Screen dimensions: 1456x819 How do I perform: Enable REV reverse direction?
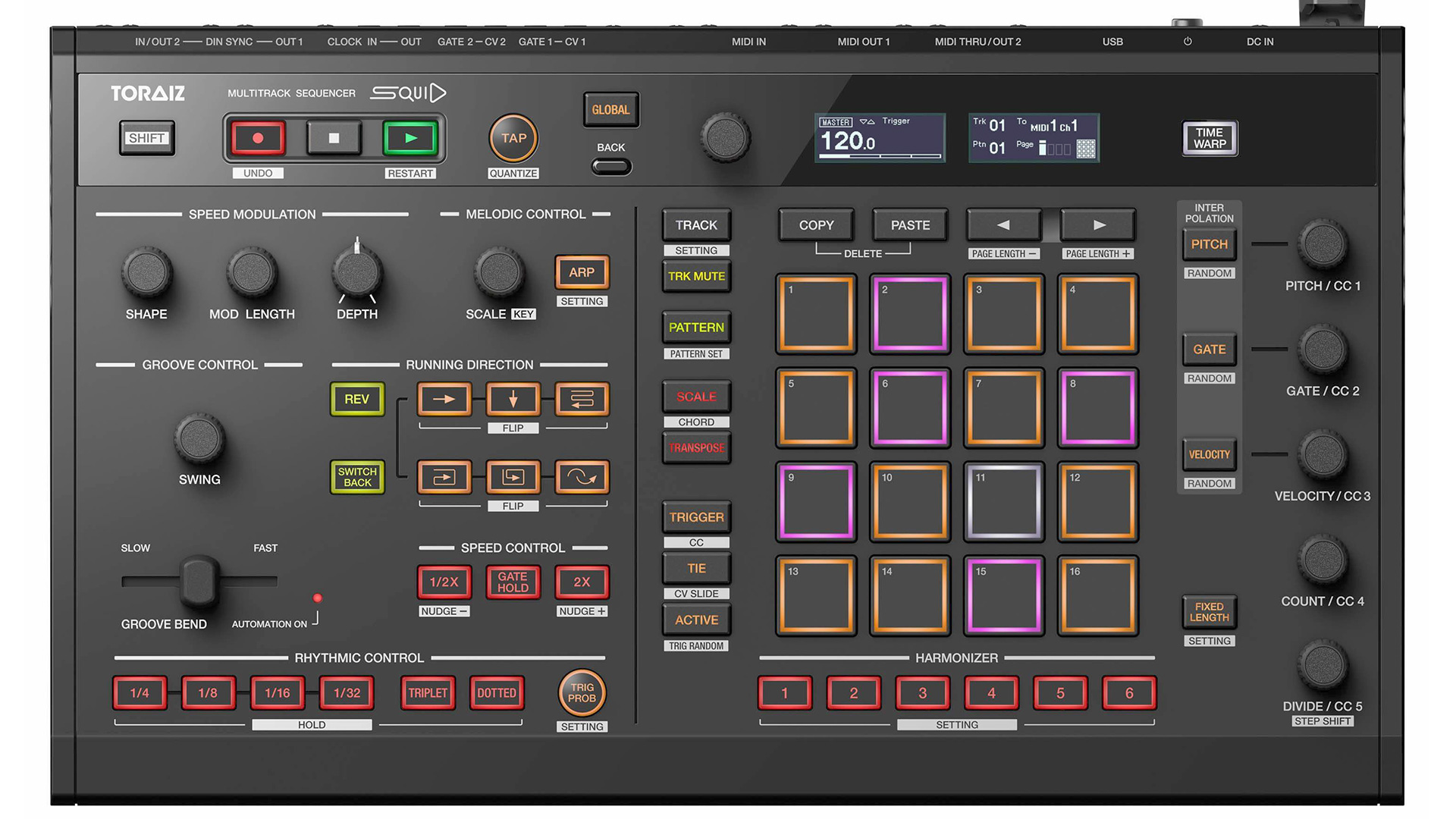357,399
